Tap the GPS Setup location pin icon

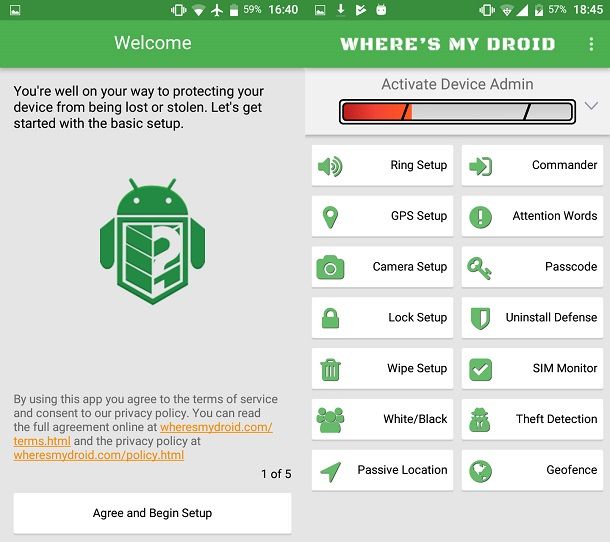[x=330, y=217]
